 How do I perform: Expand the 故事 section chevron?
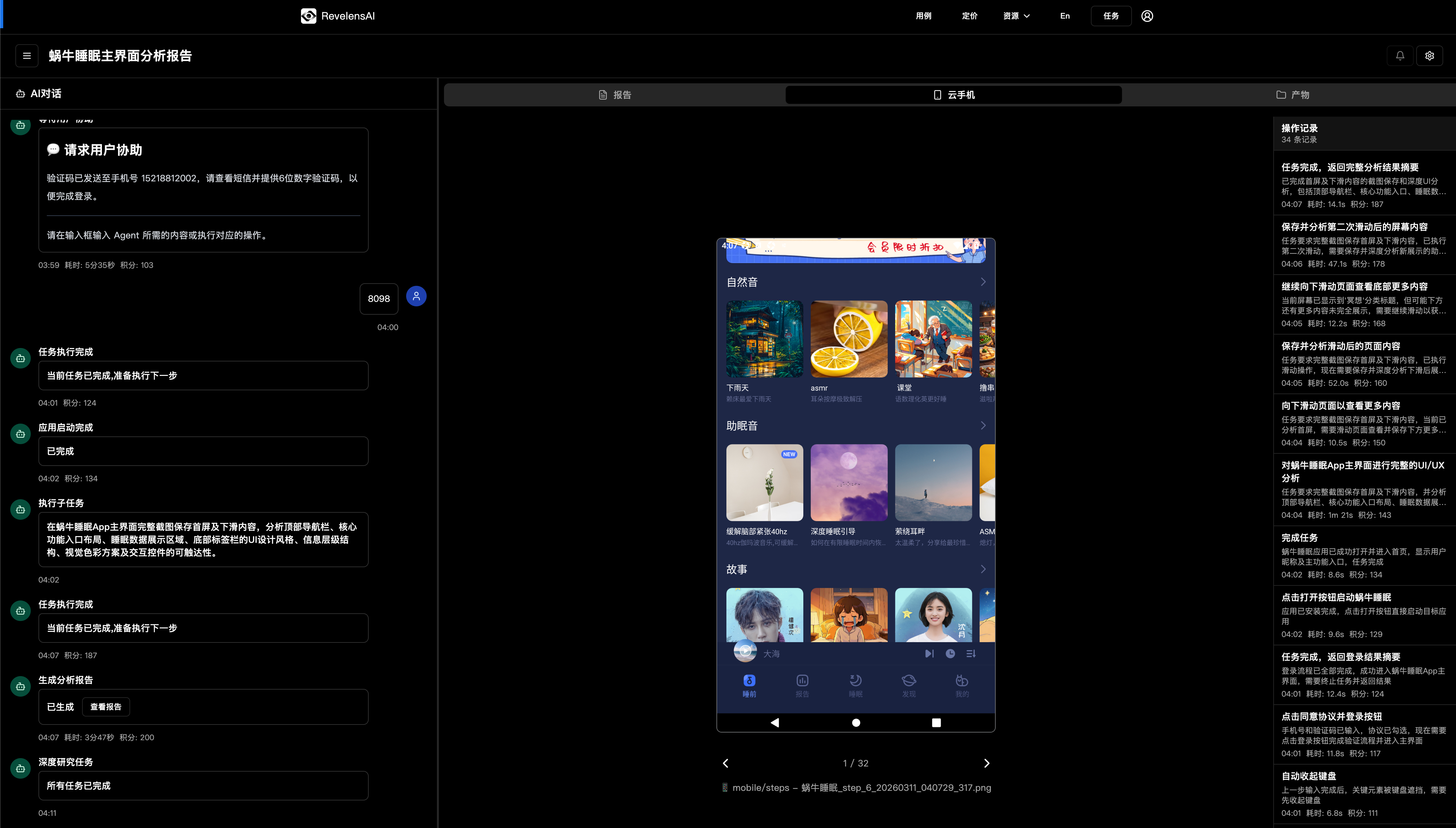tap(983, 569)
